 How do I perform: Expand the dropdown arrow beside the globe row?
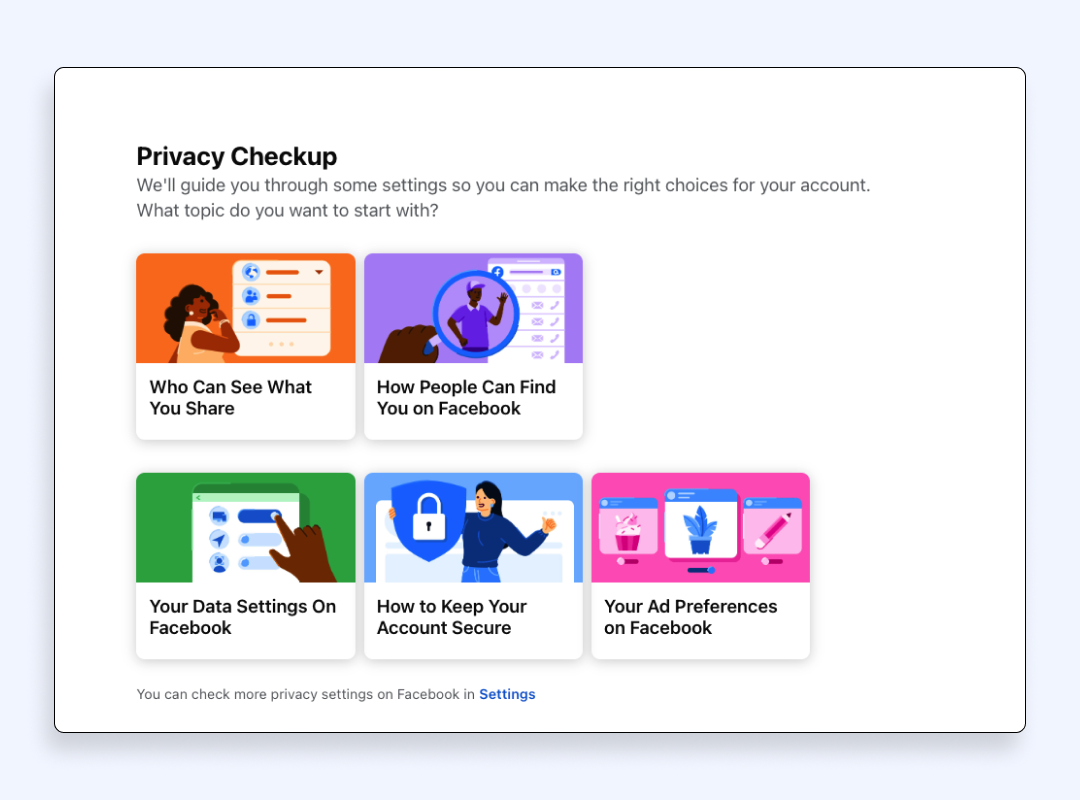[x=319, y=272]
